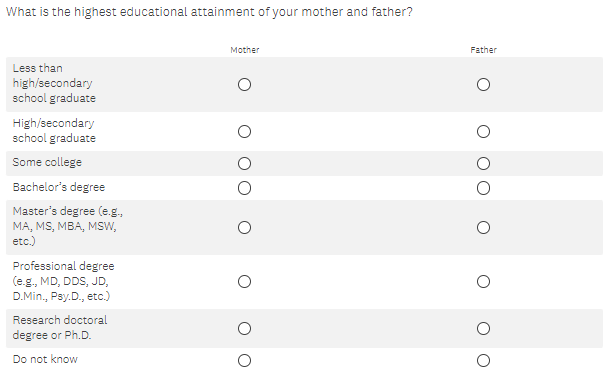The image size is (607, 373).
Task: Click the Mother column header
Action: (x=245, y=50)
